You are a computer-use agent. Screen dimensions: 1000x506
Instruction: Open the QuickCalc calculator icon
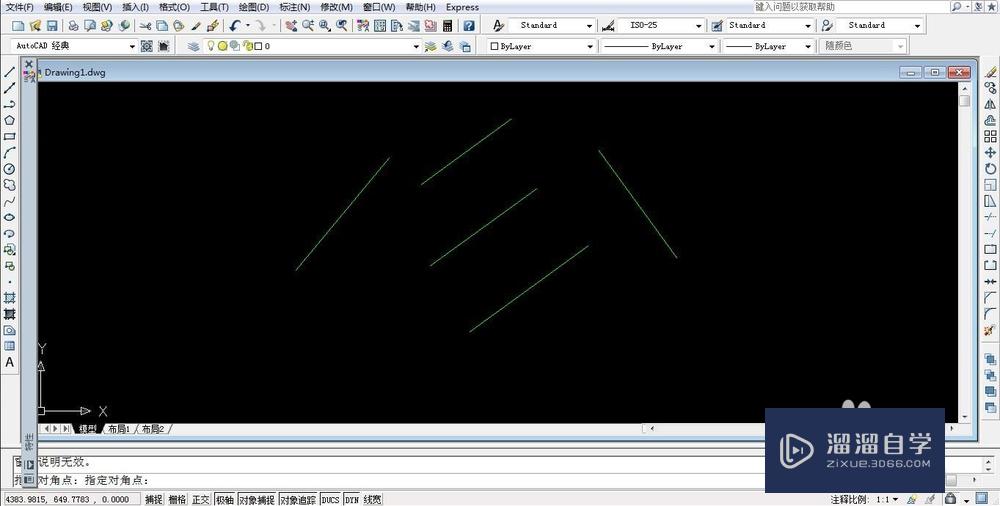[448, 26]
